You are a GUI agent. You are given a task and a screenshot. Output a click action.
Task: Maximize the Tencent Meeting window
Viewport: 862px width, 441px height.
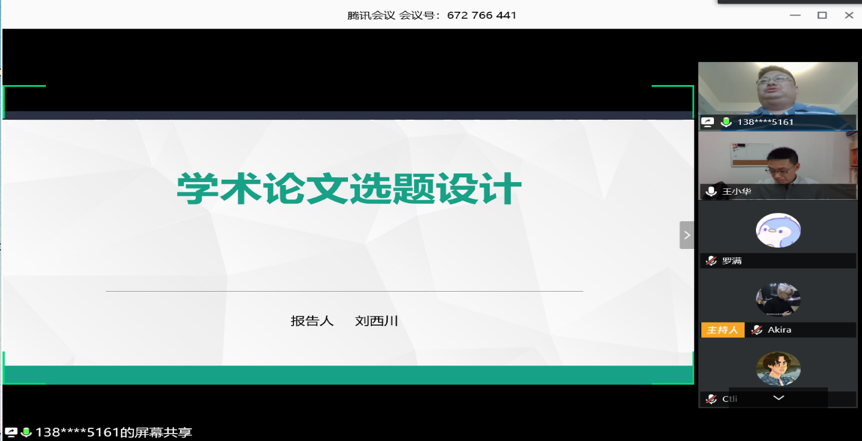pyautogui.click(x=822, y=15)
